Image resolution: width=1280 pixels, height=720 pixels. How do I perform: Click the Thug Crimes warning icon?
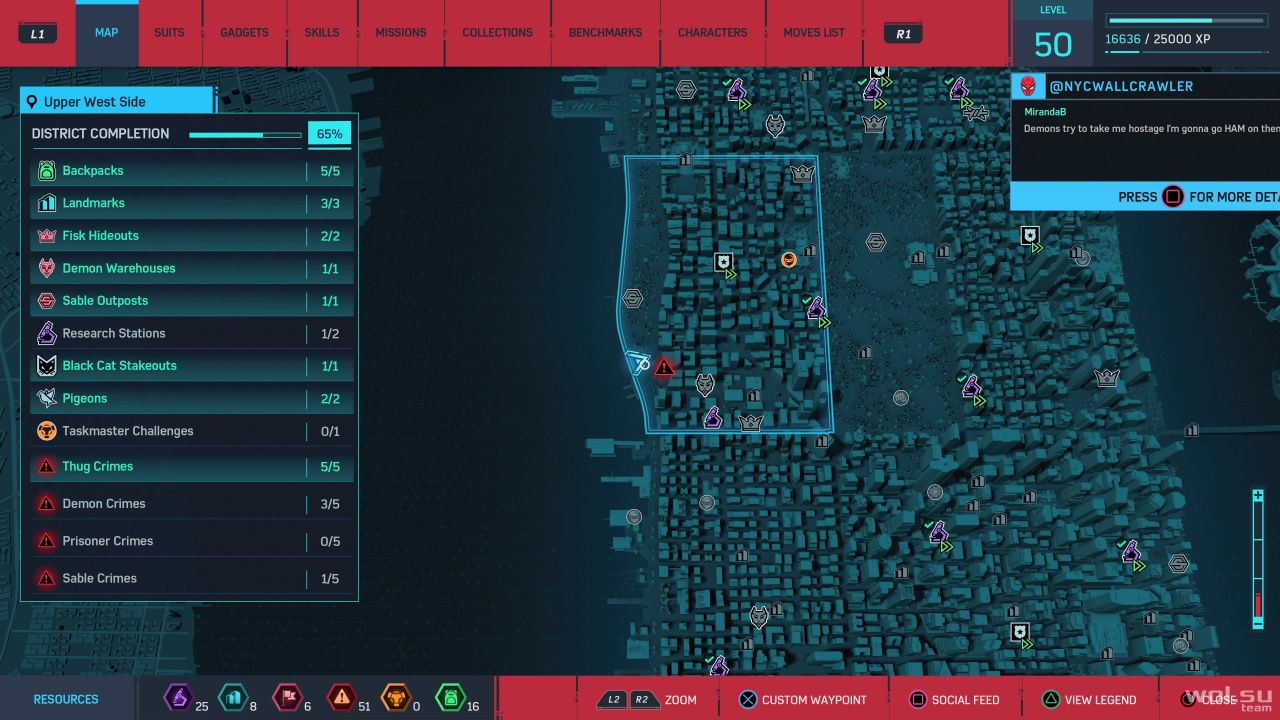(x=46, y=466)
